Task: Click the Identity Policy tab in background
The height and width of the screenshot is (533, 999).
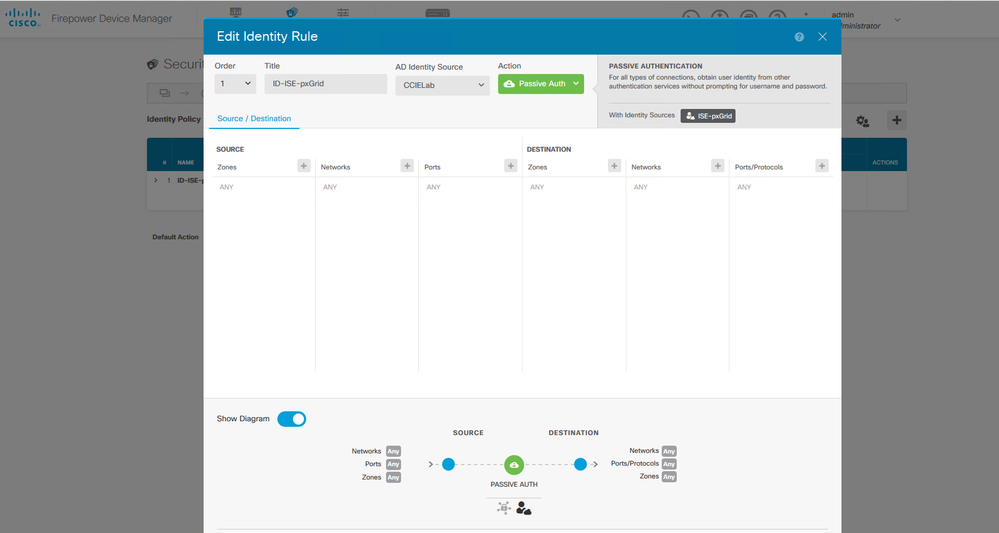Action: coord(174,119)
